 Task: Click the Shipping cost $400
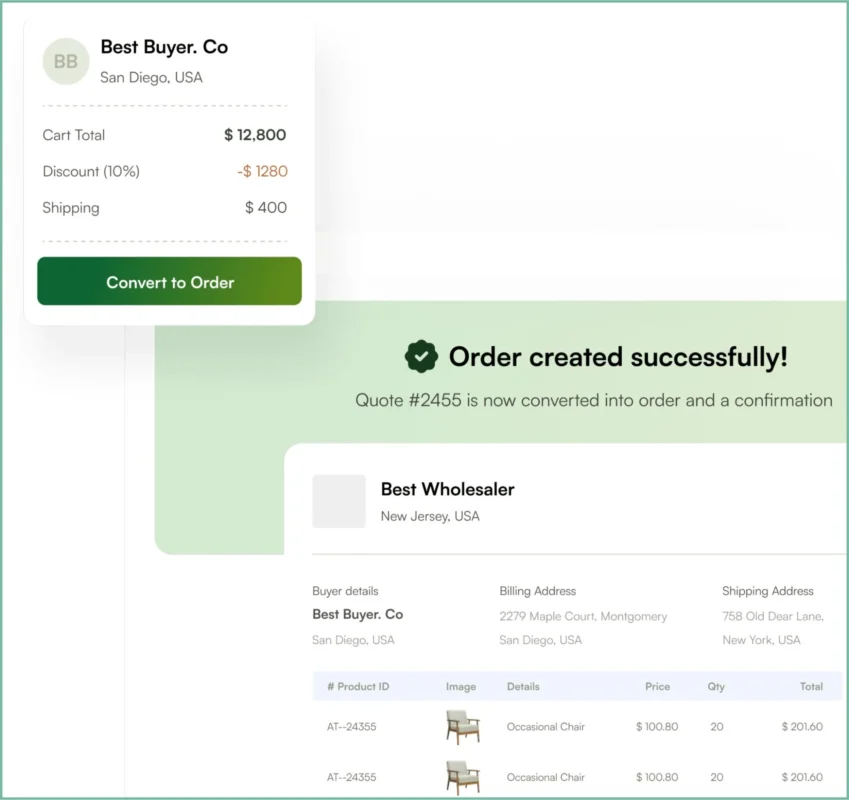[x=265, y=208]
